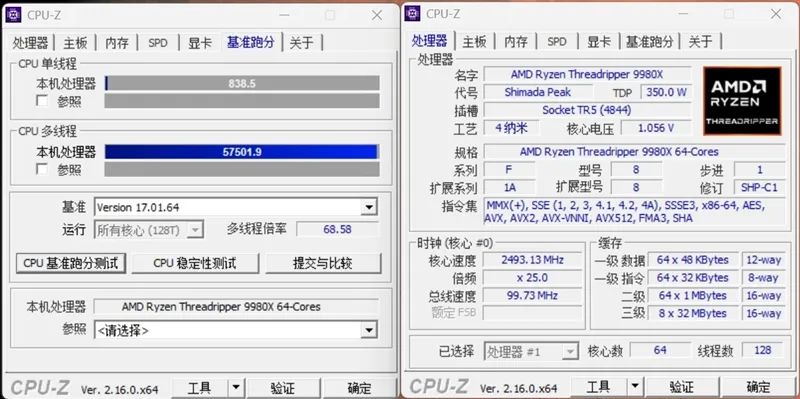Viewport: 800px width, 399px height.
Task: Click 本机处理器 field Threadripper 9980X 64-Cores
Action: coord(236,307)
